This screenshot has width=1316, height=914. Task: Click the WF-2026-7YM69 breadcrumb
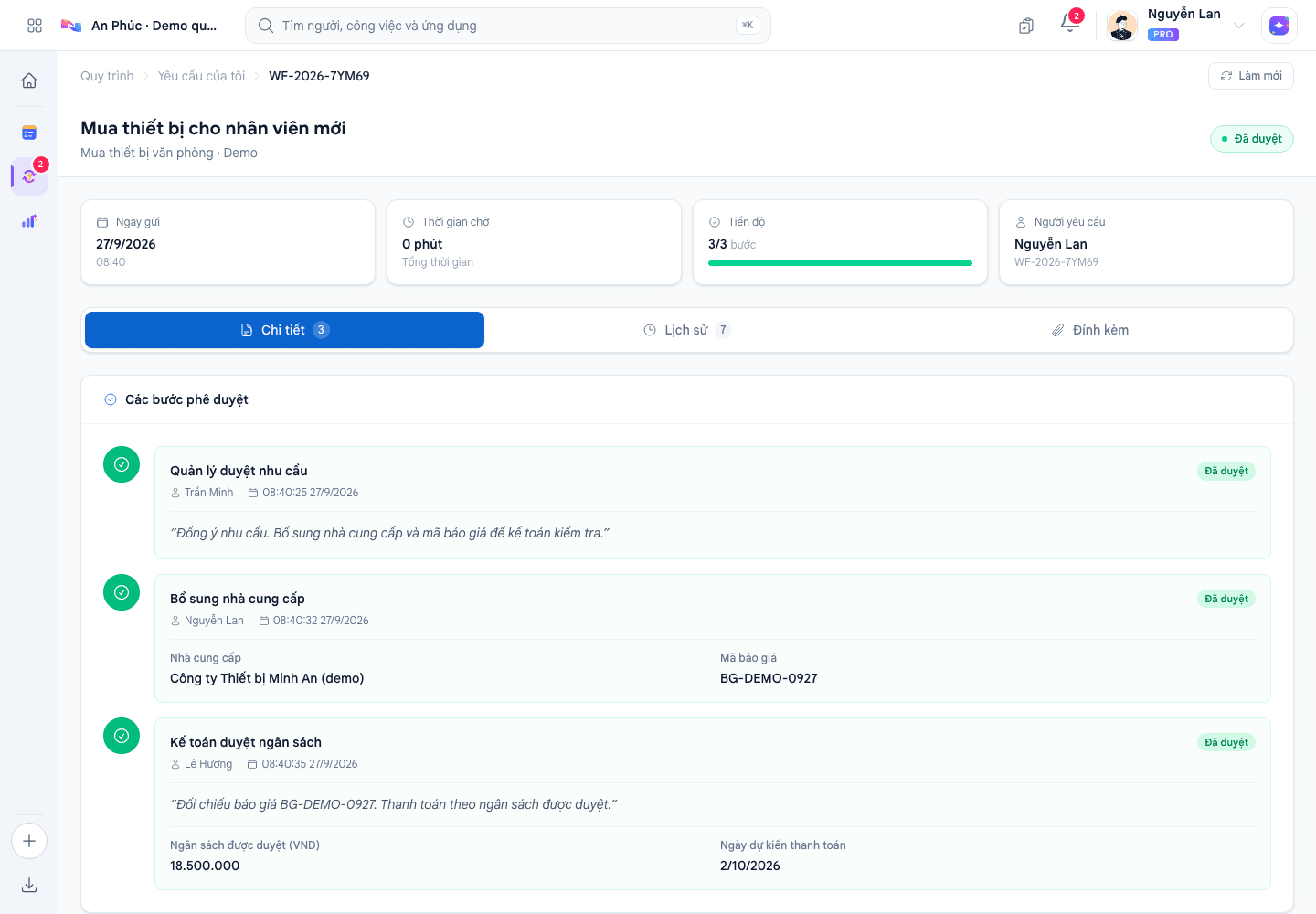[x=319, y=76]
